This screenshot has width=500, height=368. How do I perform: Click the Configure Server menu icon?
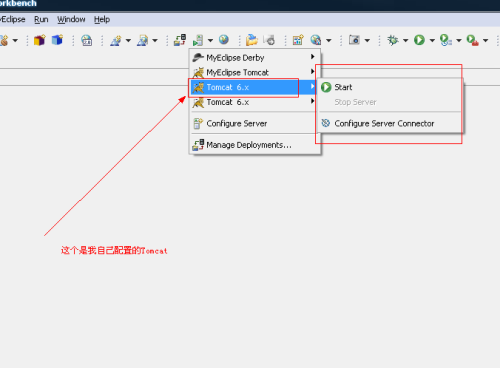198,123
